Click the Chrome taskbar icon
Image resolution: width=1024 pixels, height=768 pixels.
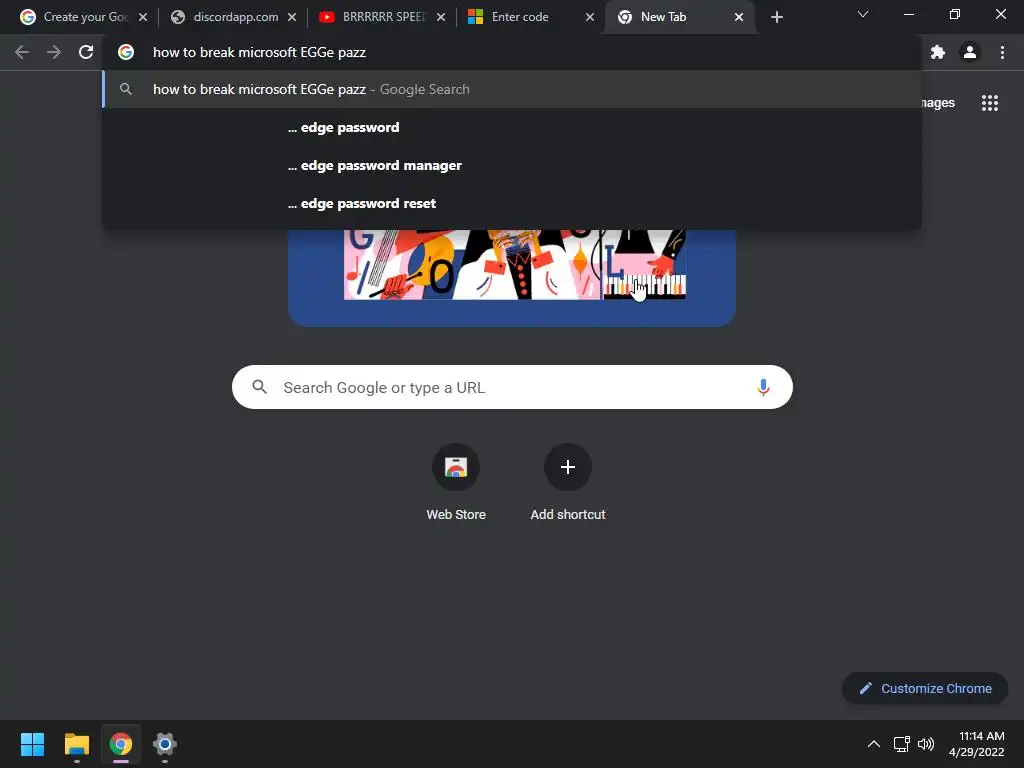click(121, 744)
